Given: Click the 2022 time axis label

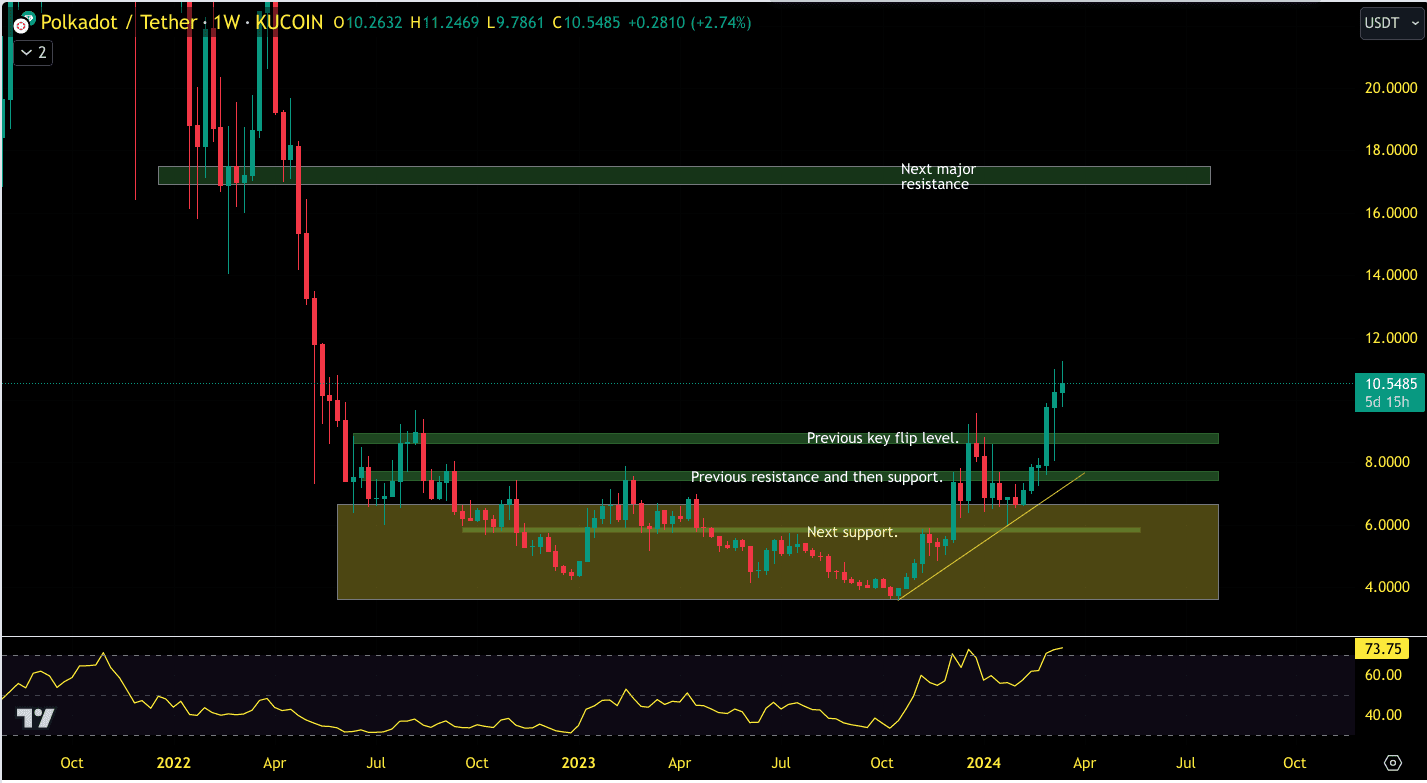Looking at the screenshot, I should (173, 763).
